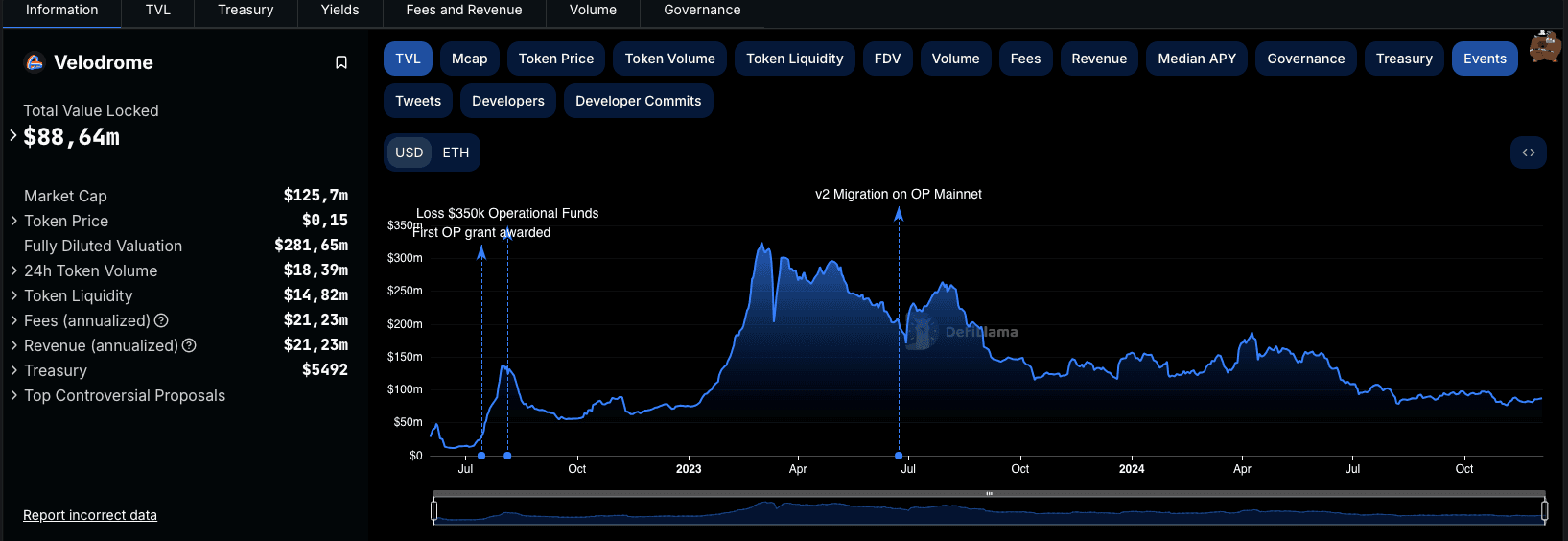
Task: Expand the Total Value Locked breakdown
Action: [x=13, y=135]
